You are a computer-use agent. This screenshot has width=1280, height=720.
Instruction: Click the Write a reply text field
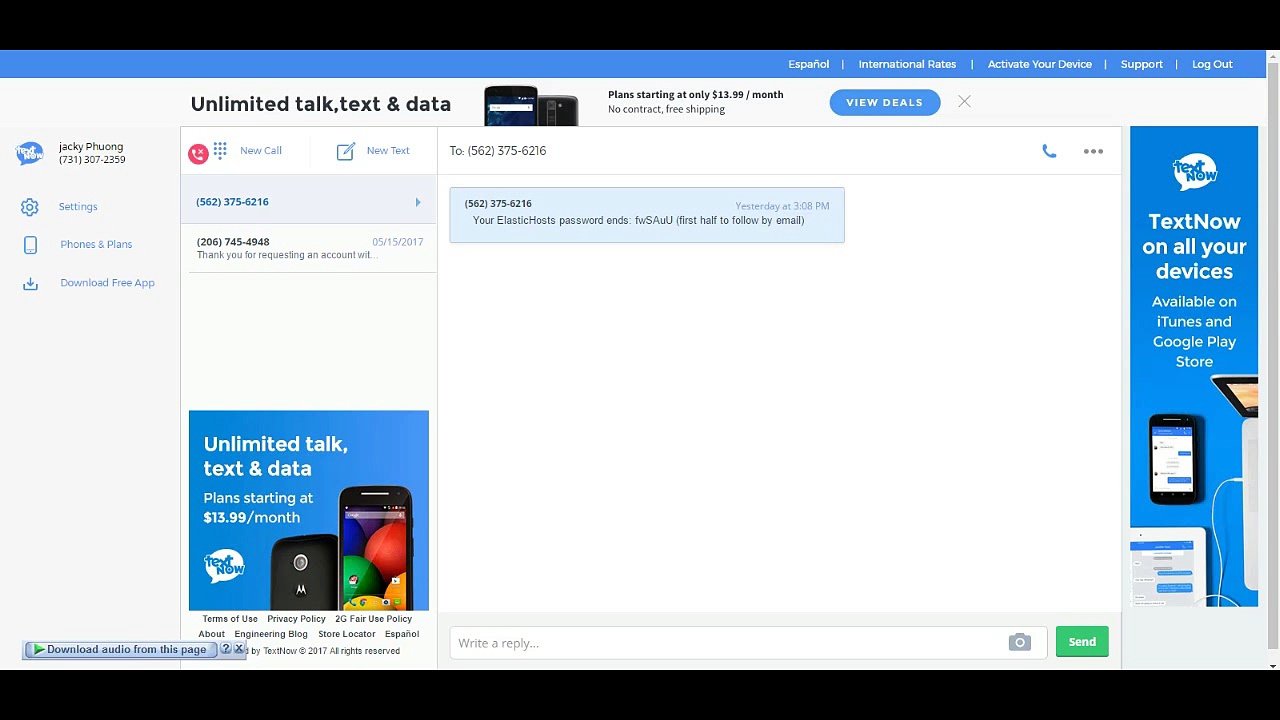(x=728, y=643)
